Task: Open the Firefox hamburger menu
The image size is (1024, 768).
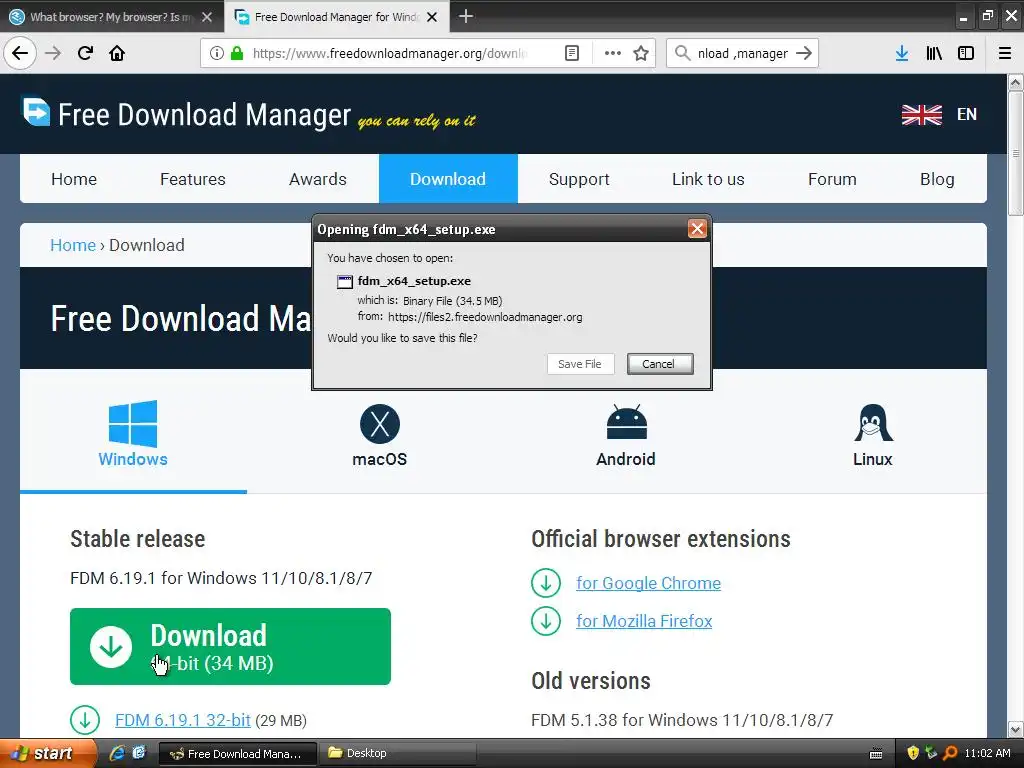Action: click(1005, 54)
